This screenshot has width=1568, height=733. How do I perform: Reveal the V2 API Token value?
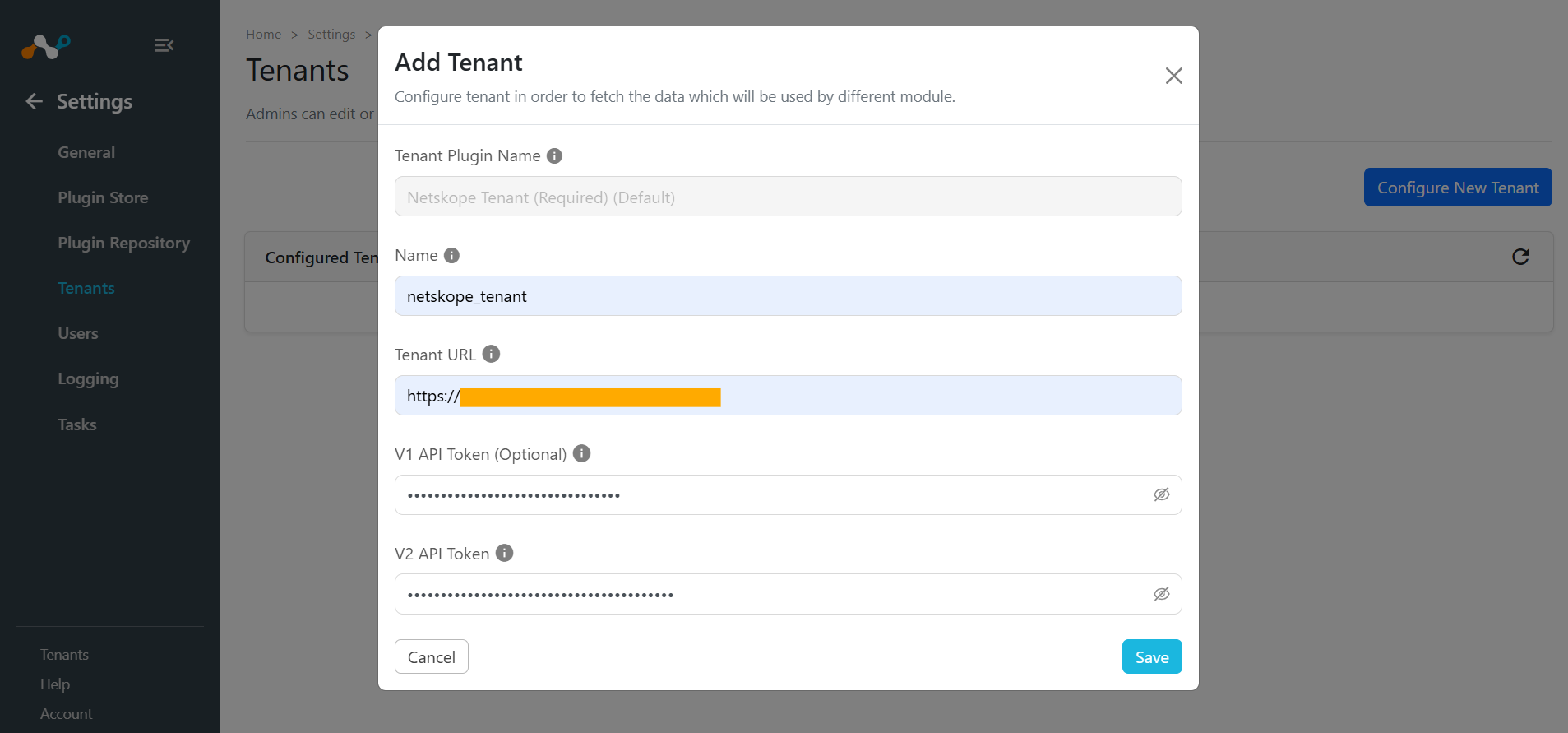coord(1161,594)
